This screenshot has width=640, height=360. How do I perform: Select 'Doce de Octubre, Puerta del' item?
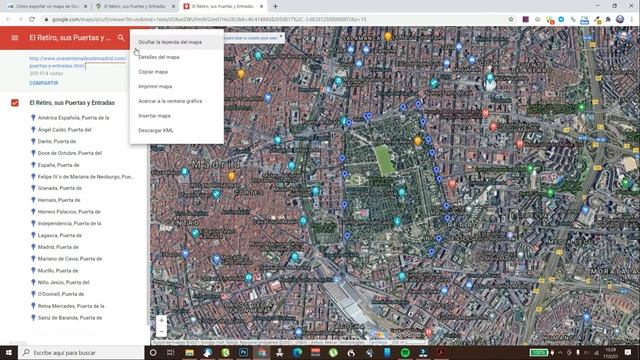pos(70,153)
